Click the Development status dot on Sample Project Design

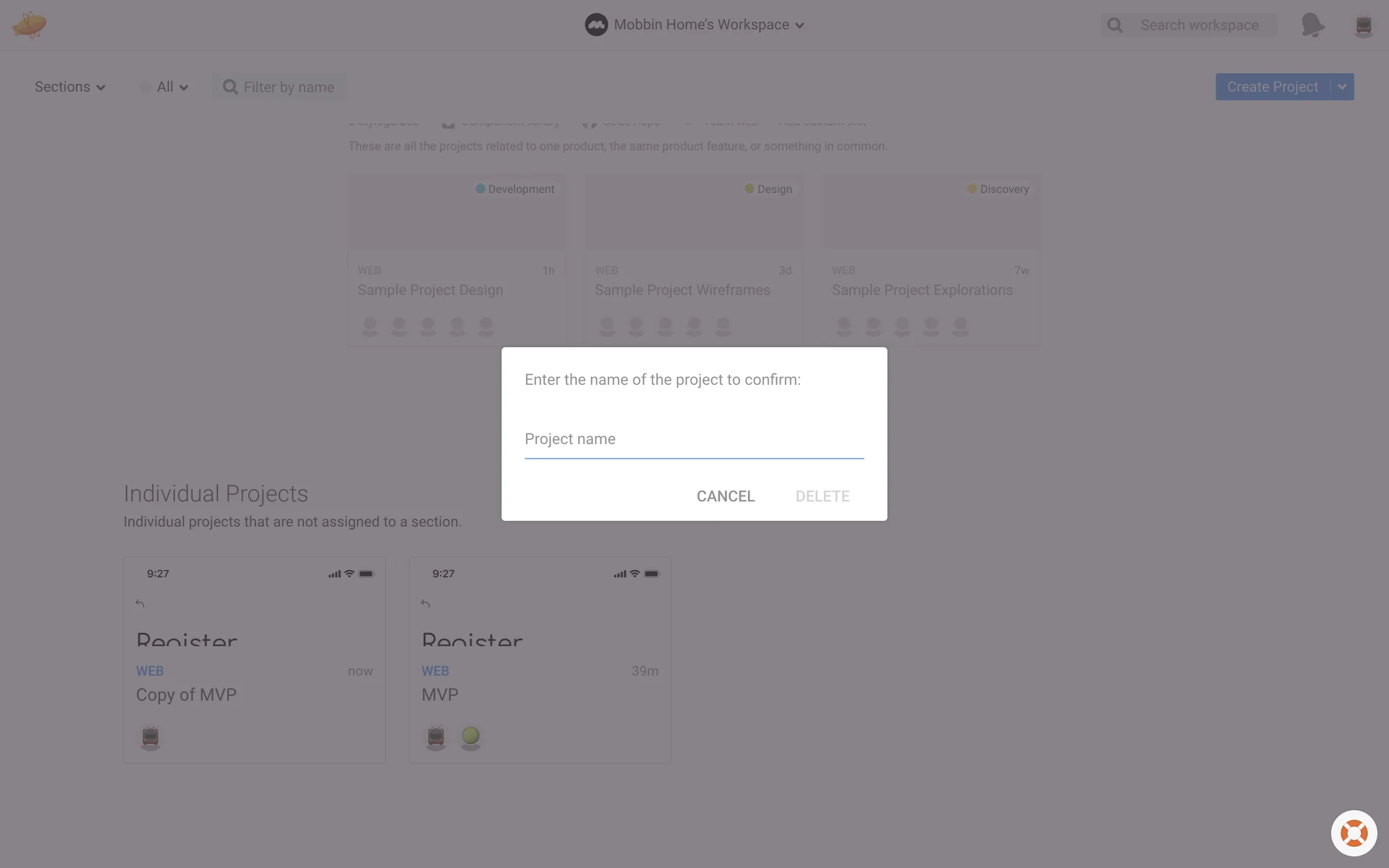tap(480, 189)
